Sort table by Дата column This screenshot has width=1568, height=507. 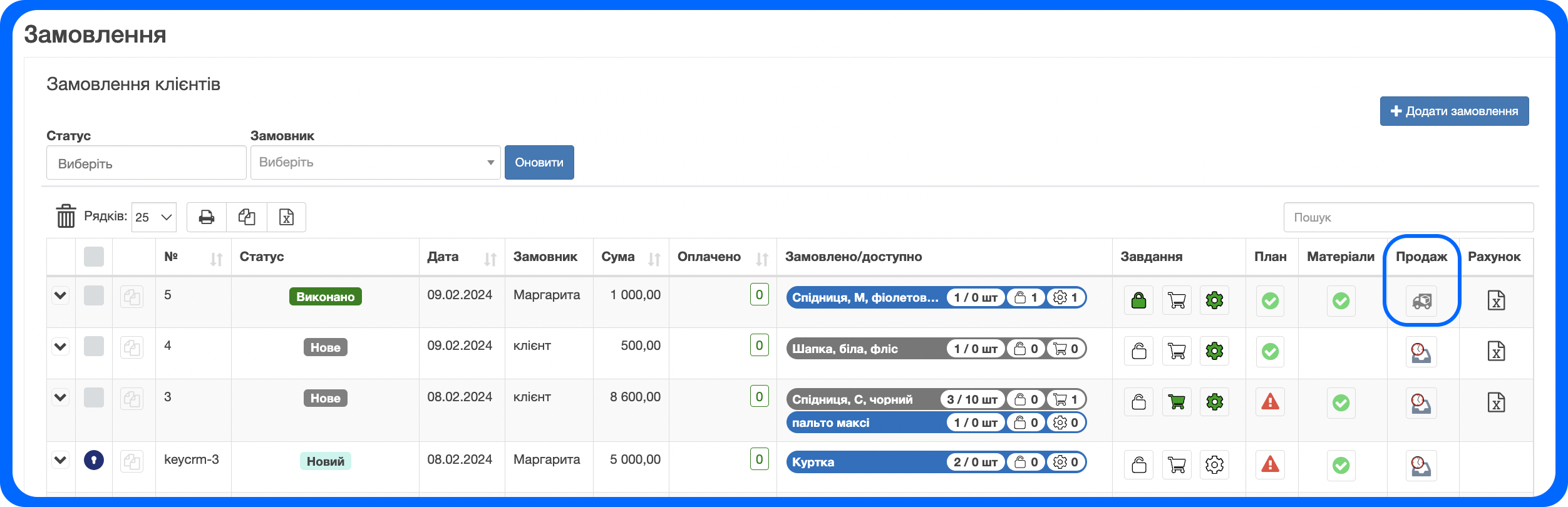(x=490, y=258)
